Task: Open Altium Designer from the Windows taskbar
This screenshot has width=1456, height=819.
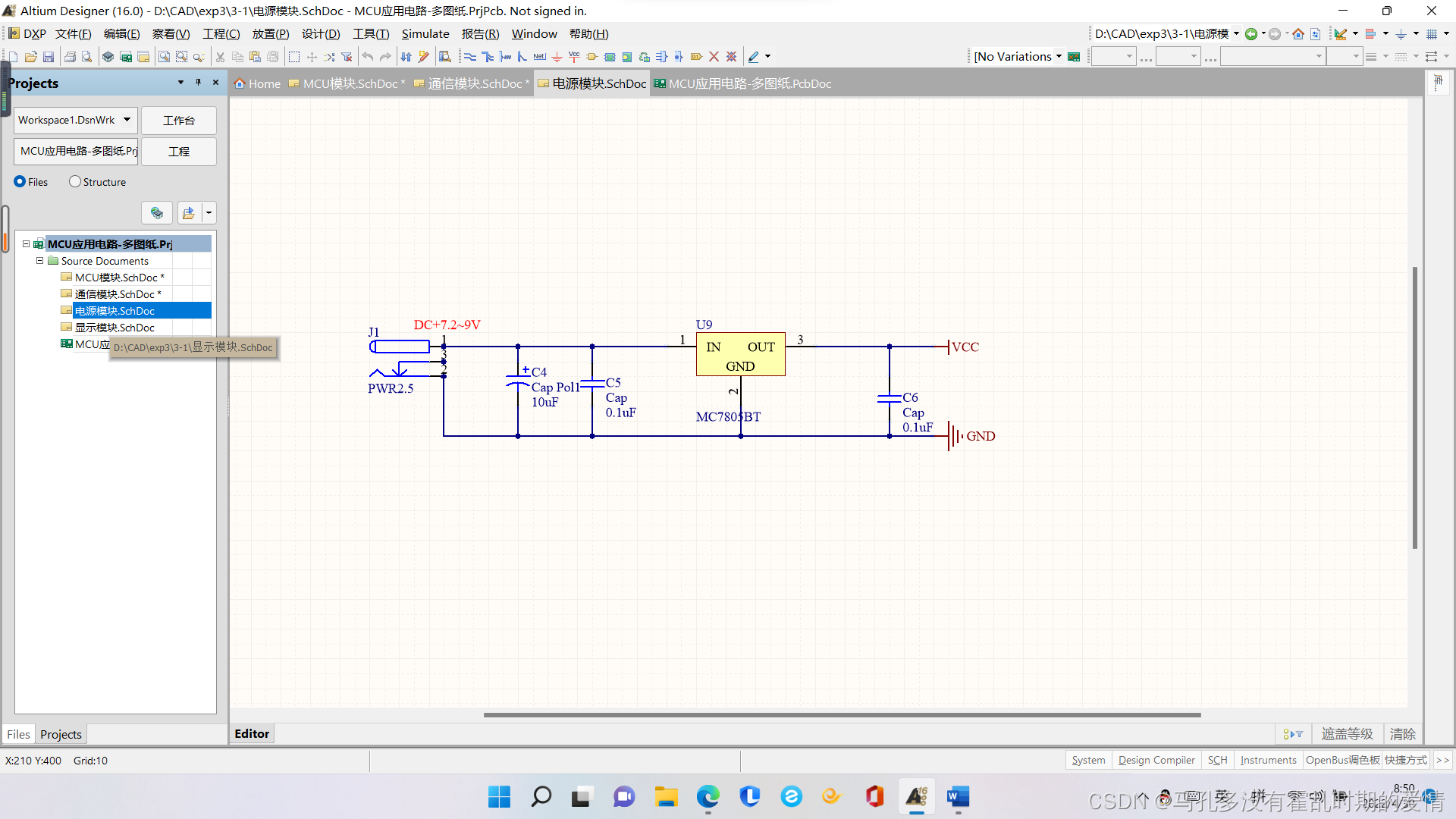Action: pos(916,797)
